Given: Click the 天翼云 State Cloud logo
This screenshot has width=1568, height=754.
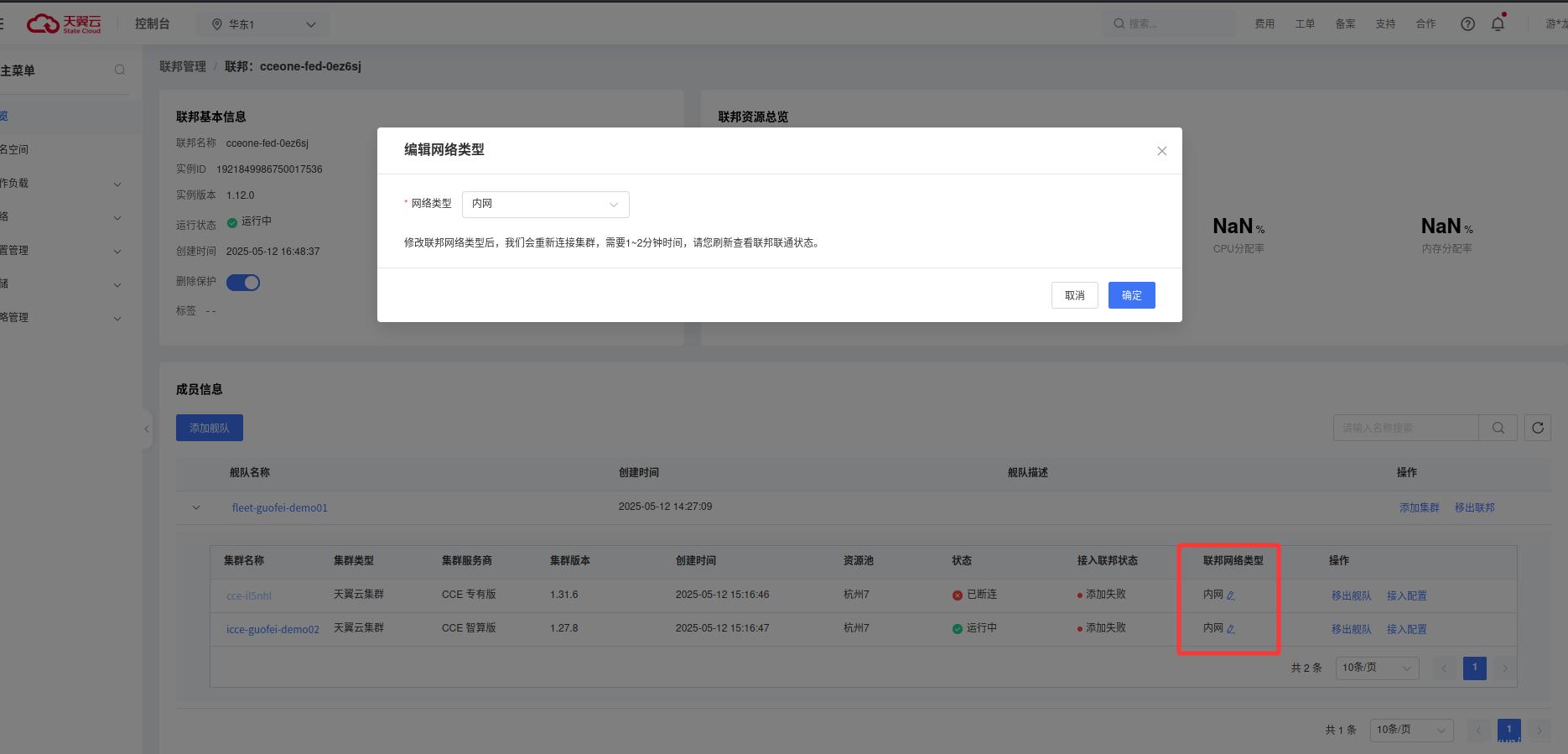Looking at the screenshot, I should coord(65,24).
